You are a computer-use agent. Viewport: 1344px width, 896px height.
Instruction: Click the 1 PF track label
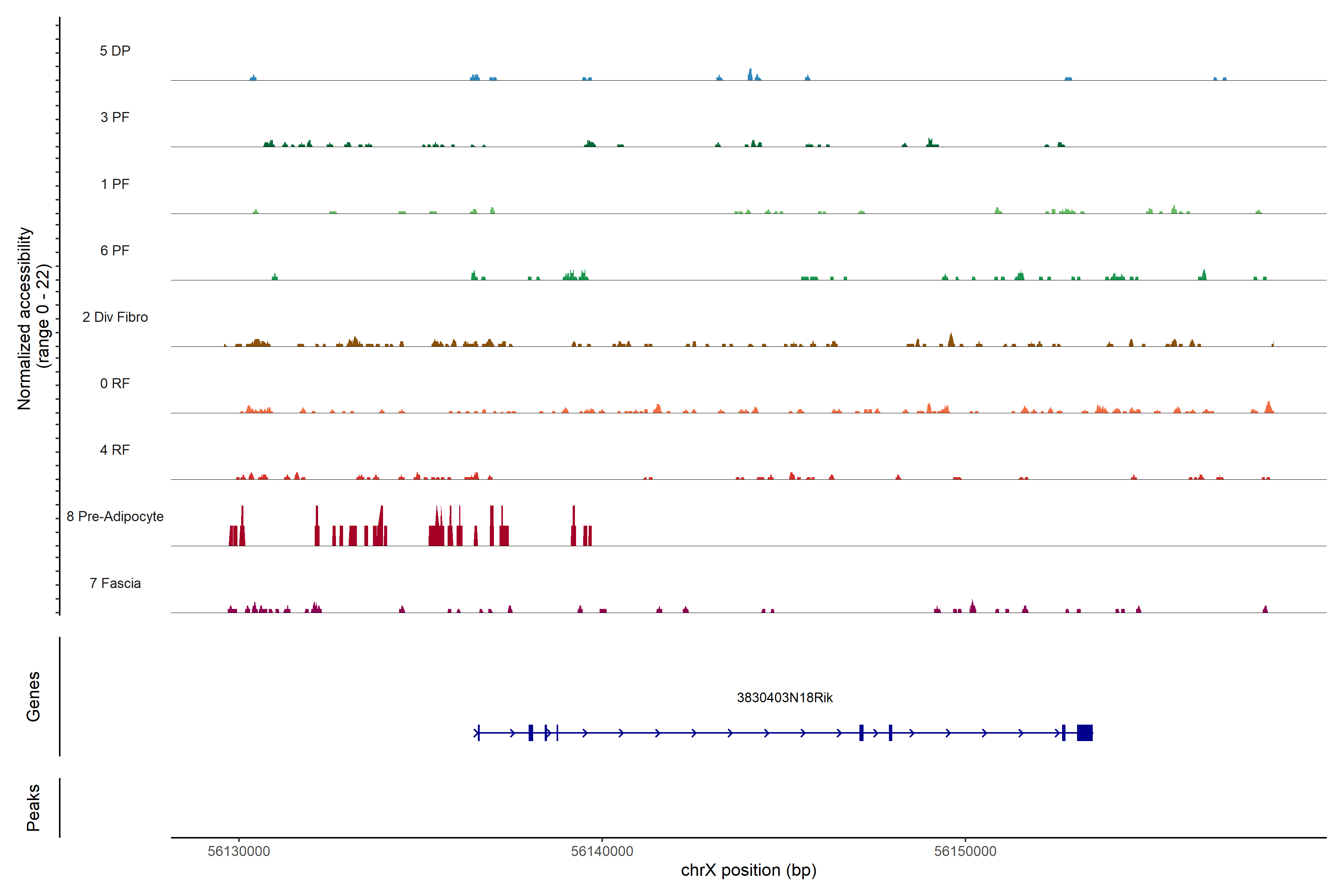click(115, 184)
